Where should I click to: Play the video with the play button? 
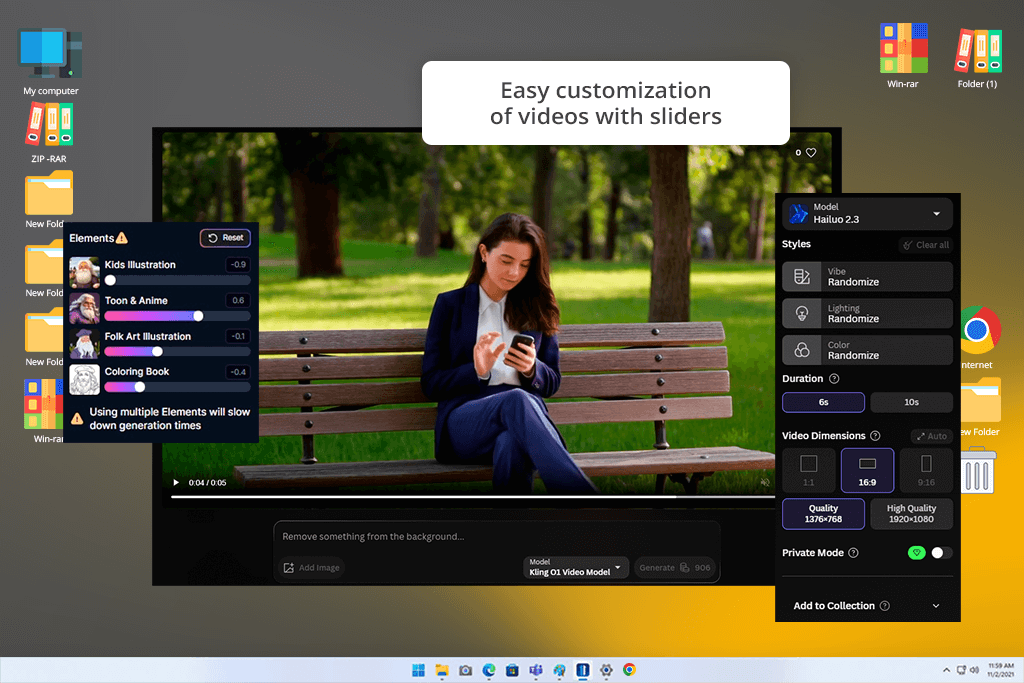click(x=176, y=483)
